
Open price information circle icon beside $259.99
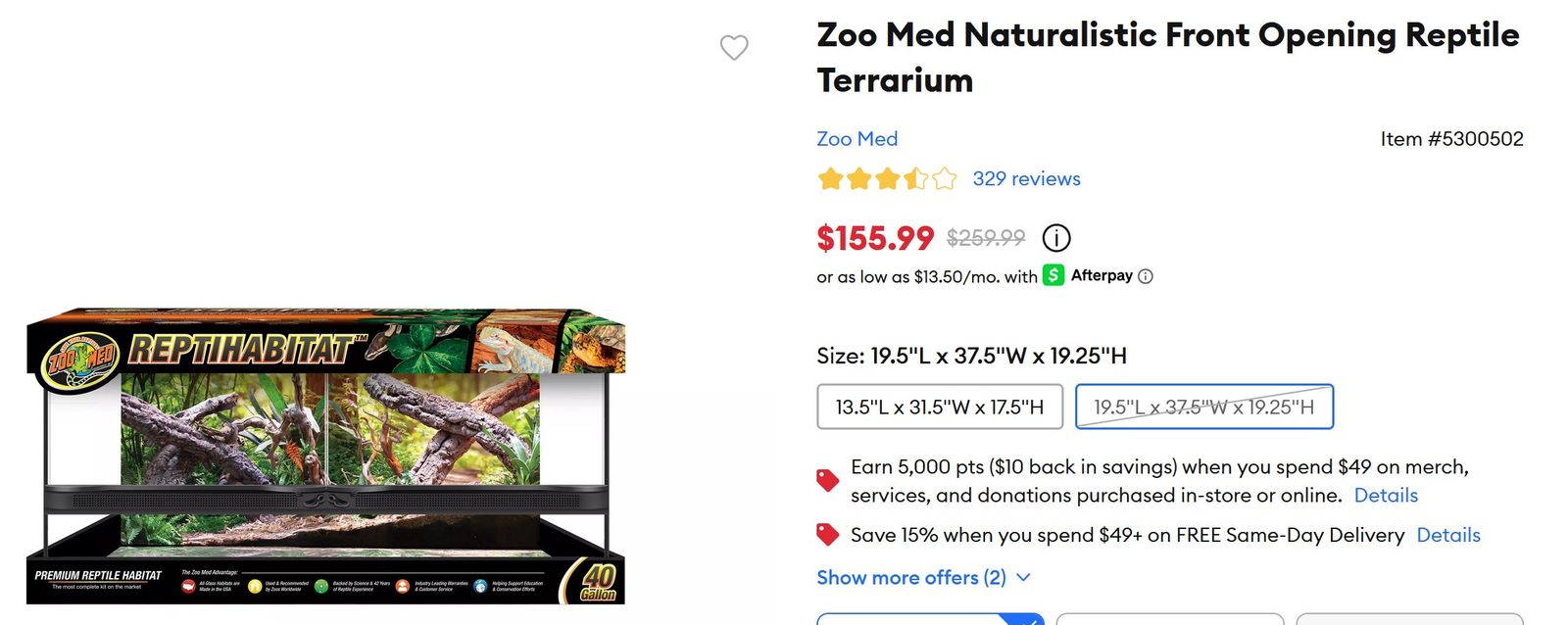point(1055,238)
